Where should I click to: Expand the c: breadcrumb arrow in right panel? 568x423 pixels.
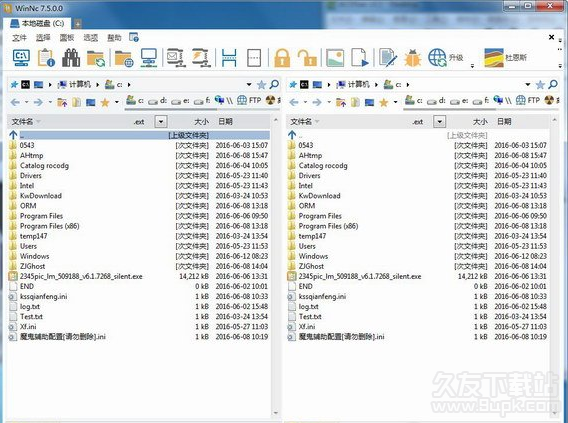pos(408,85)
